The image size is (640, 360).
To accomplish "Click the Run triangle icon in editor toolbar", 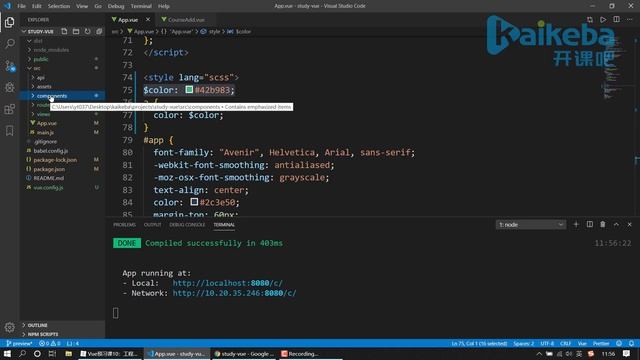I will tap(603, 19).
